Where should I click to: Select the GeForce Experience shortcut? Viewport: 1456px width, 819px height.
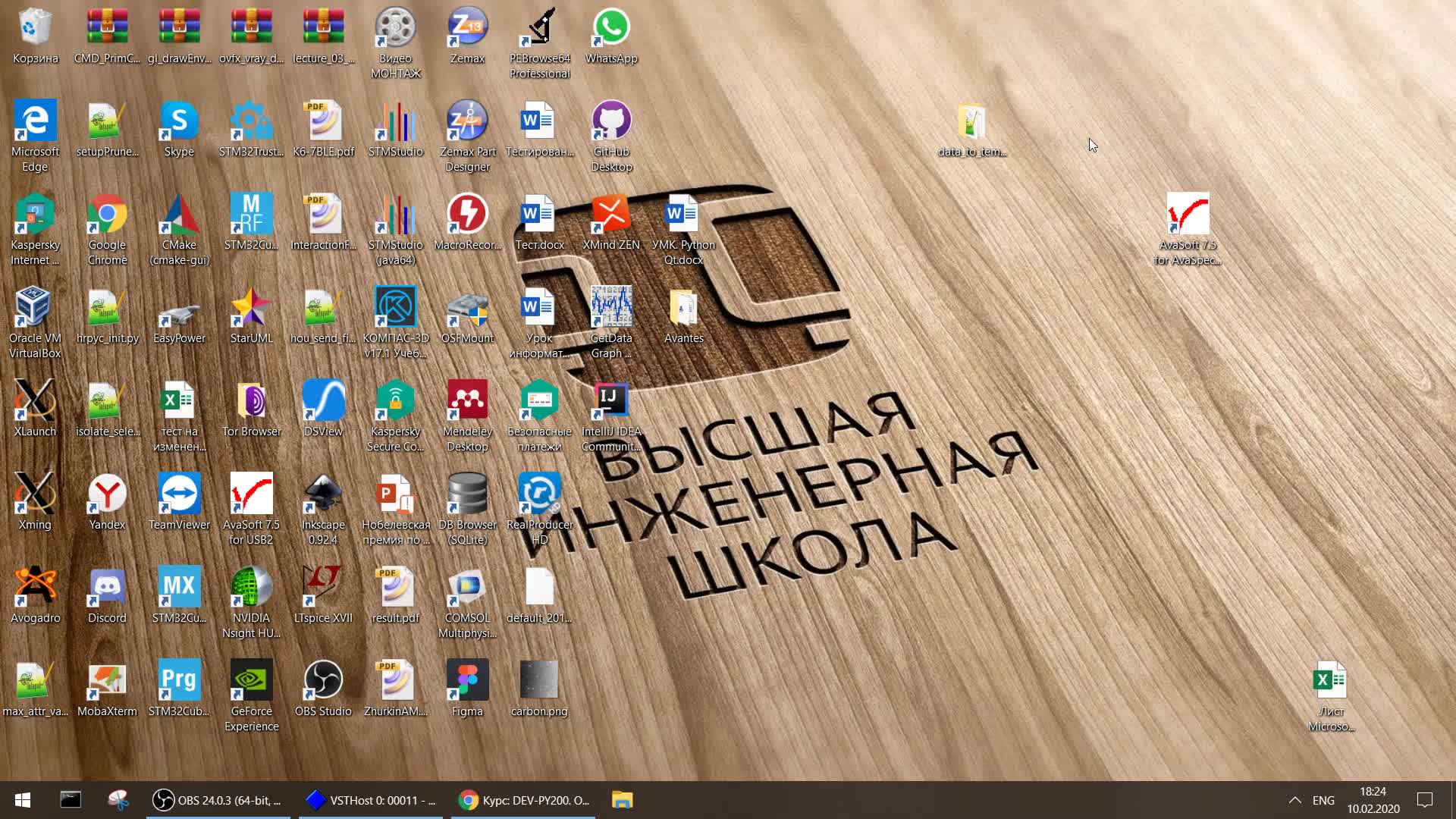(x=251, y=696)
